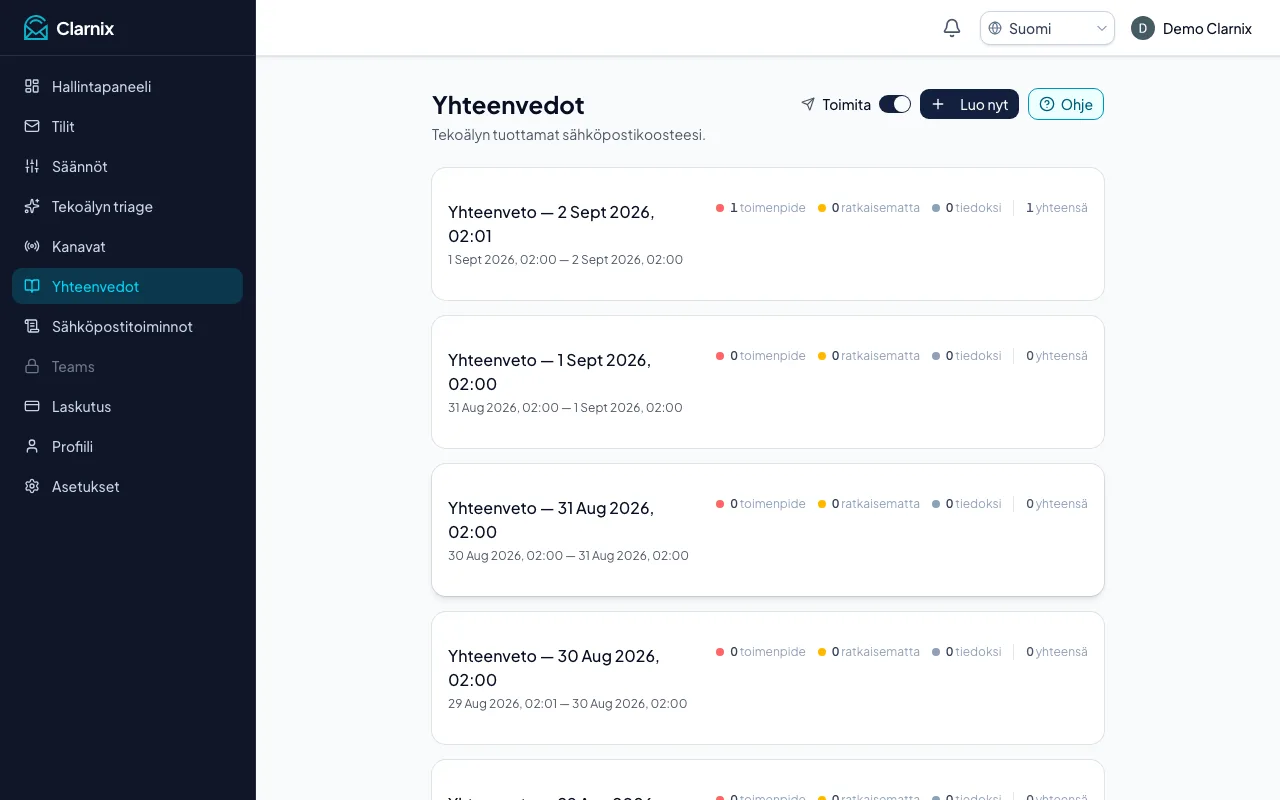This screenshot has width=1280, height=800.
Task: Click the Kanavat broadcast icon
Action: coord(32,246)
